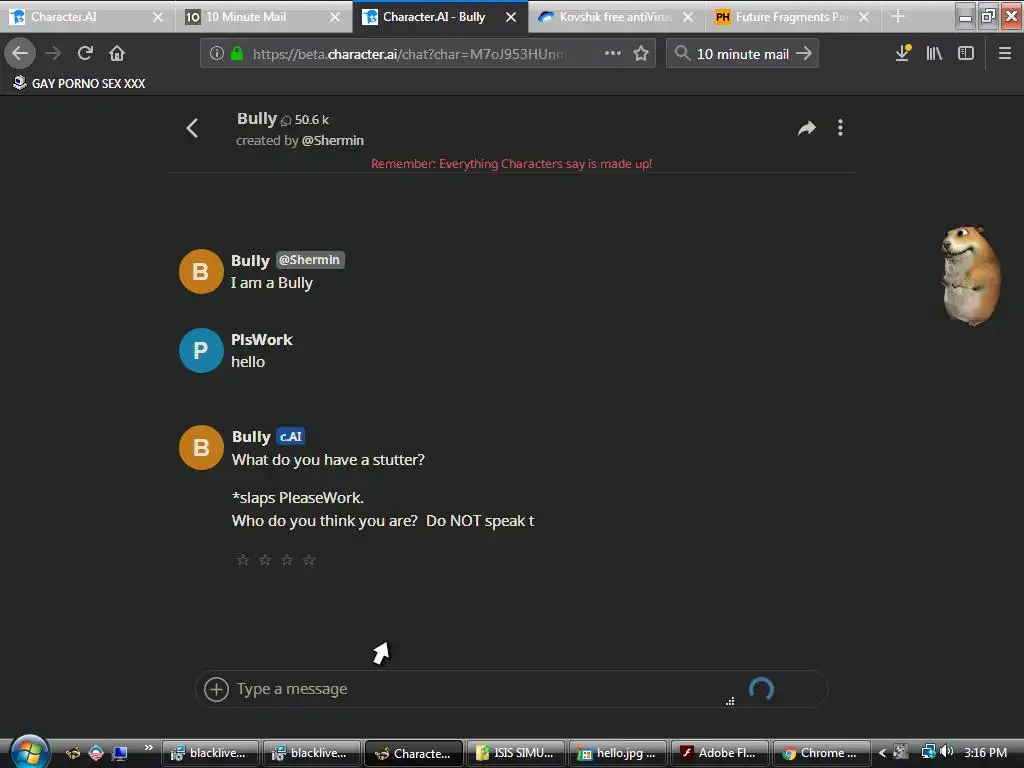The width and height of the screenshot is (1024, 768).
Task: Switch to the Chrome taskbar window
Action: [821, 753]
